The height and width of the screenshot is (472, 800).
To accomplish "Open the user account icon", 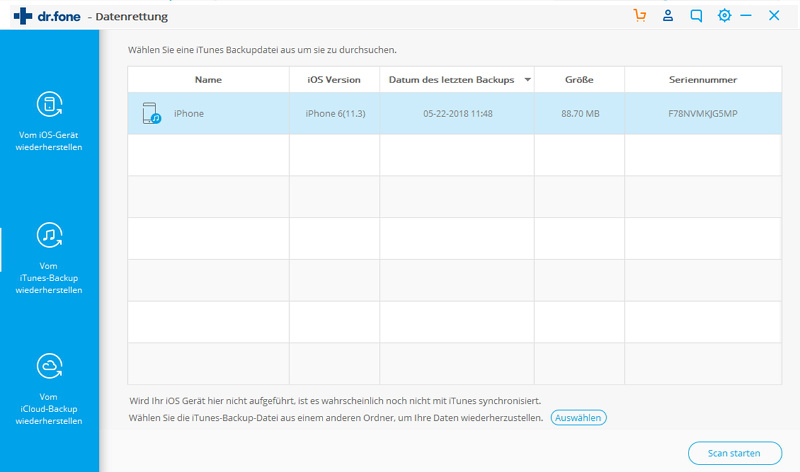I will [667, 15].
